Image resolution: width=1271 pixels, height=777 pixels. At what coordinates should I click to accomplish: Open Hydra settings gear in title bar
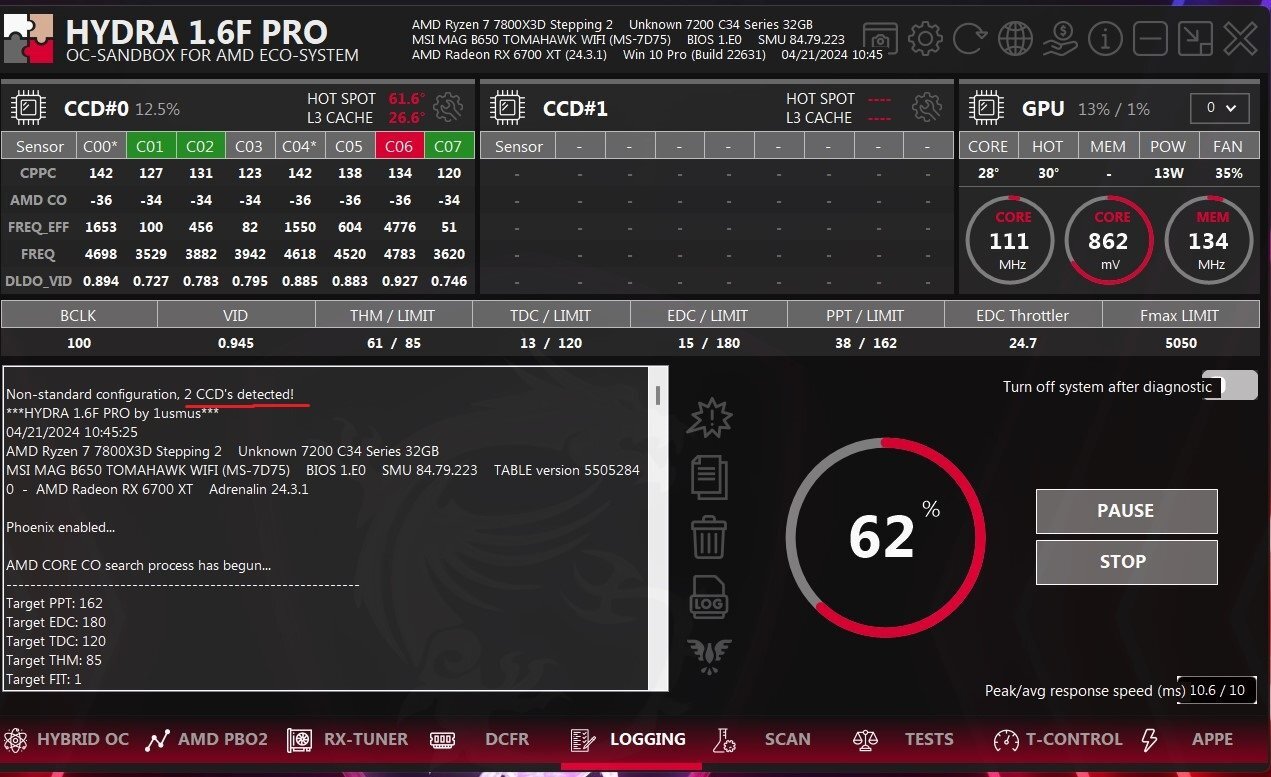coord(925,40)
